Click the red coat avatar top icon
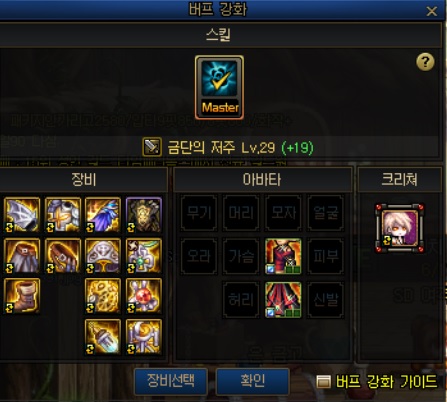 pos(283,256)
